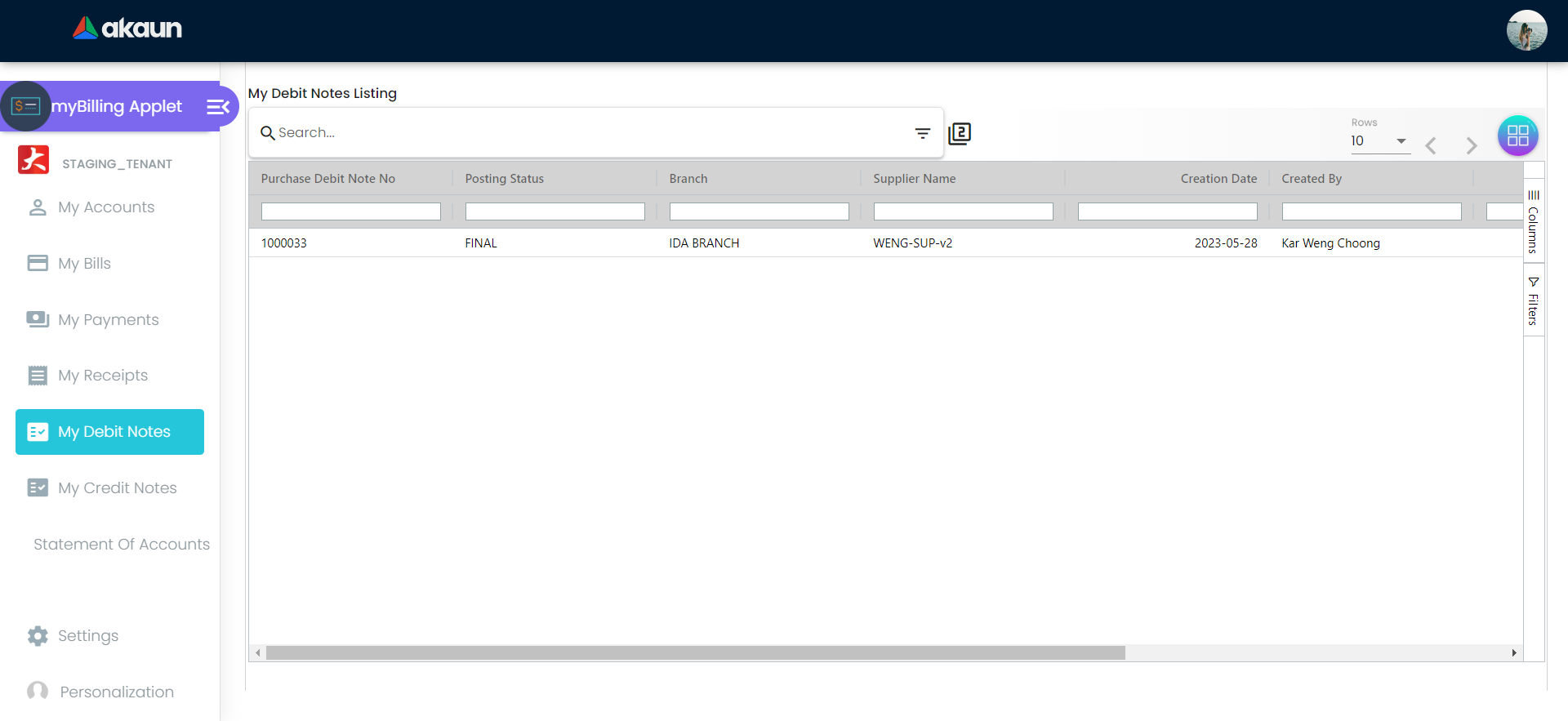Click the My Receipts icon
The height and width of the screenshot is (721, 1568).
[38, 376]
